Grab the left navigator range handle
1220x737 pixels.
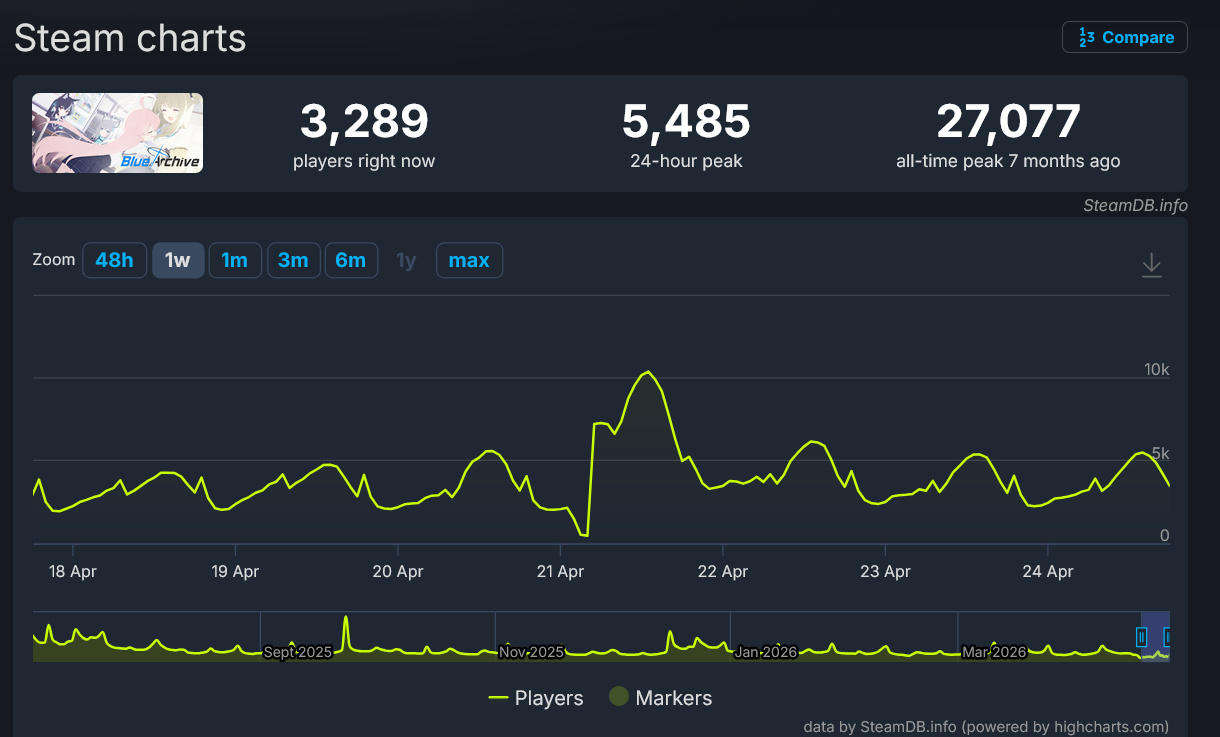click(x=1142, y=637)
